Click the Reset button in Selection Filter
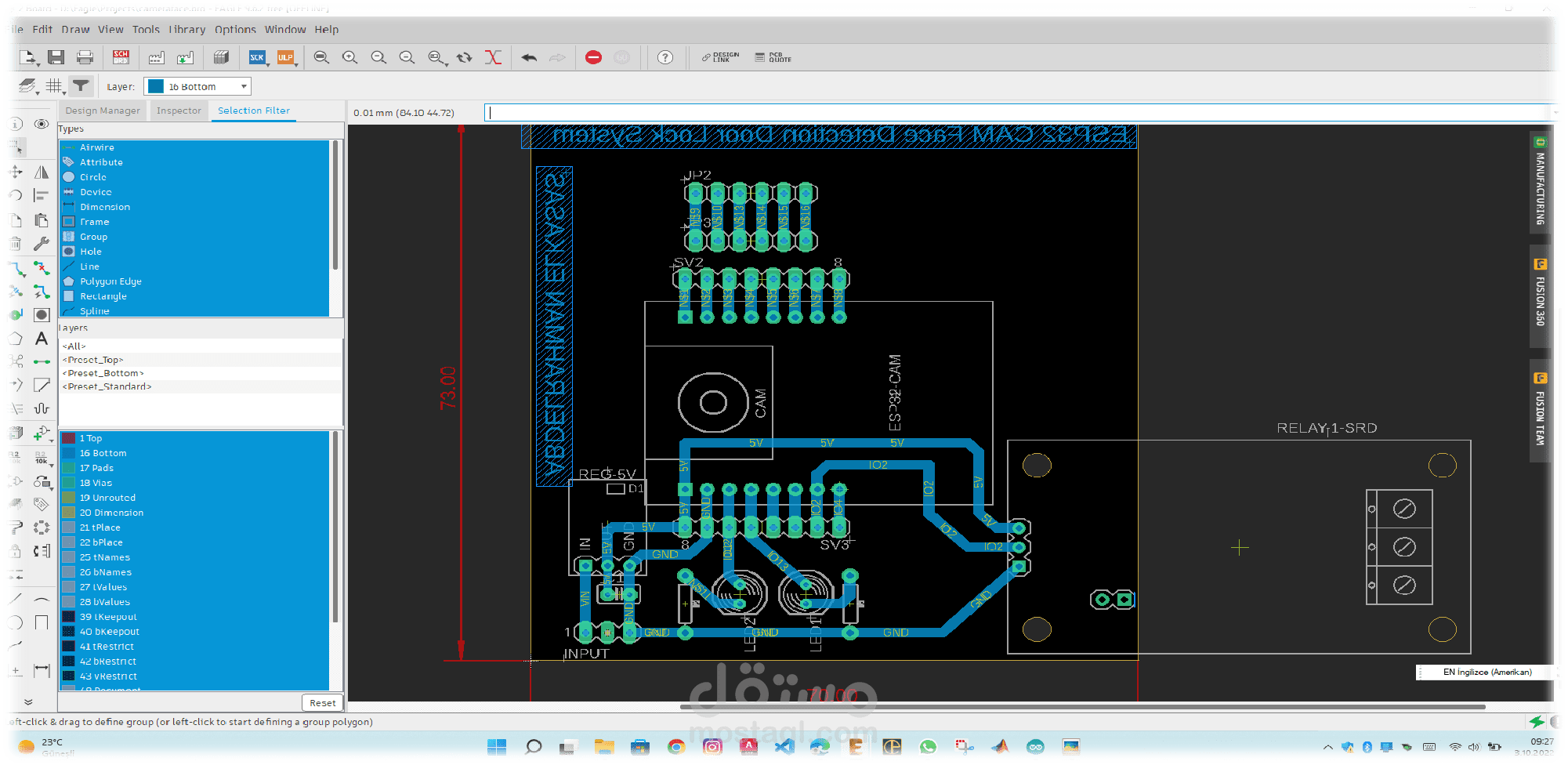Image resolution: width=1568 pixels, height=765 pixels. tap(322, 703)
